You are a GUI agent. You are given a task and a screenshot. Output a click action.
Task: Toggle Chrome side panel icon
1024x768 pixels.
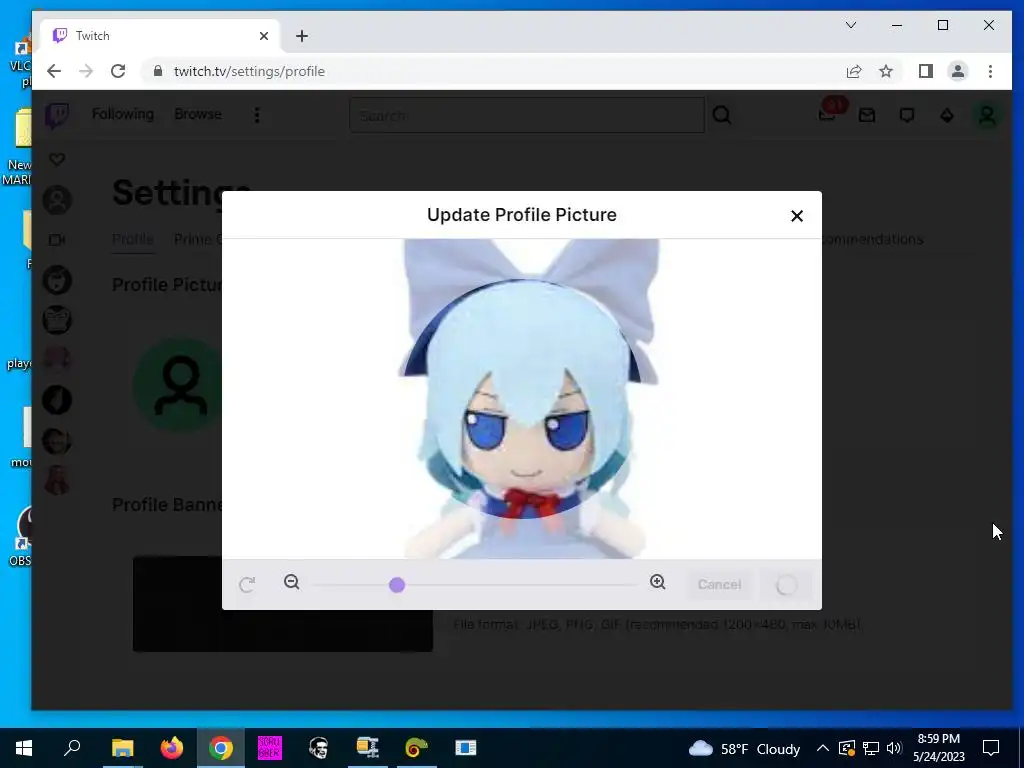925,71
